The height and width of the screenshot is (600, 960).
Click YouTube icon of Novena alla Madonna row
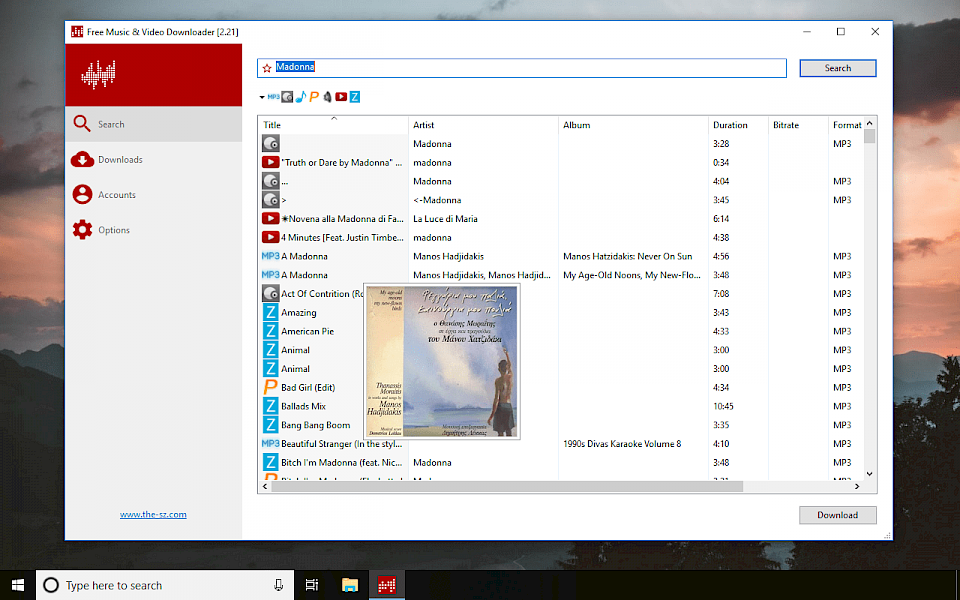point(270,219)
